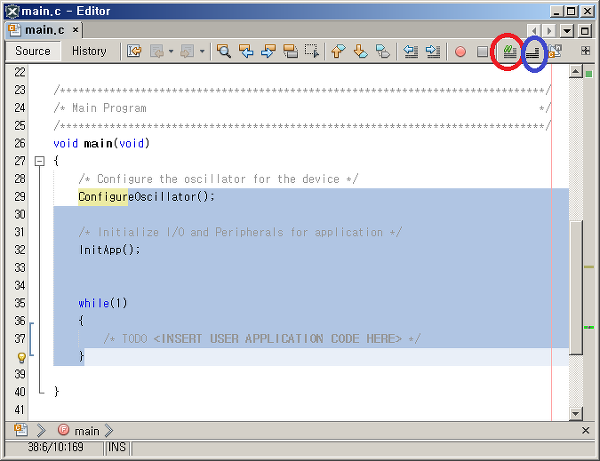This screenshot has height=461, width=600.
Task: Click the green status square in the error stripe
Action: [589, 73]
